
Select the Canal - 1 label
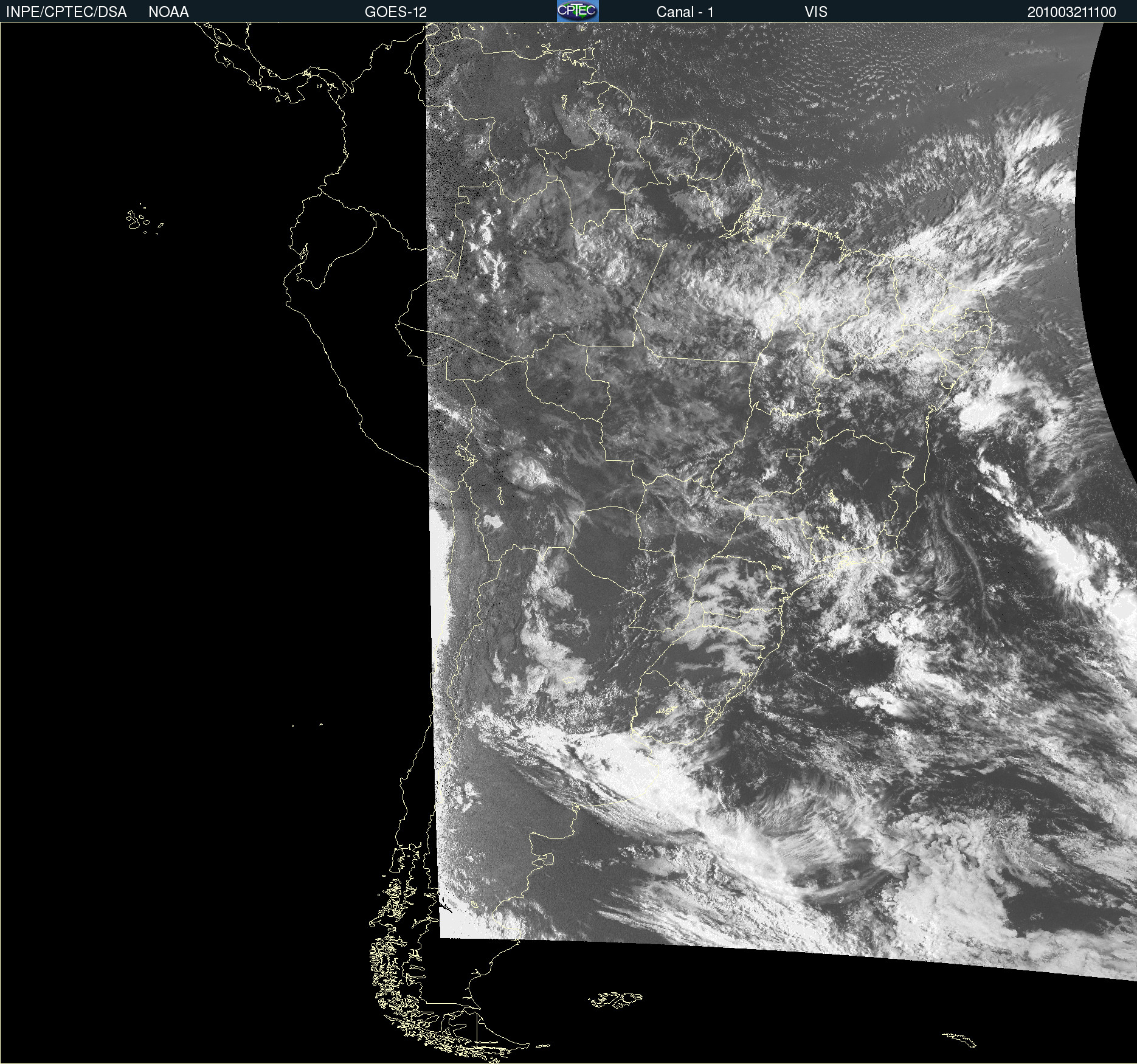(685, 12)
